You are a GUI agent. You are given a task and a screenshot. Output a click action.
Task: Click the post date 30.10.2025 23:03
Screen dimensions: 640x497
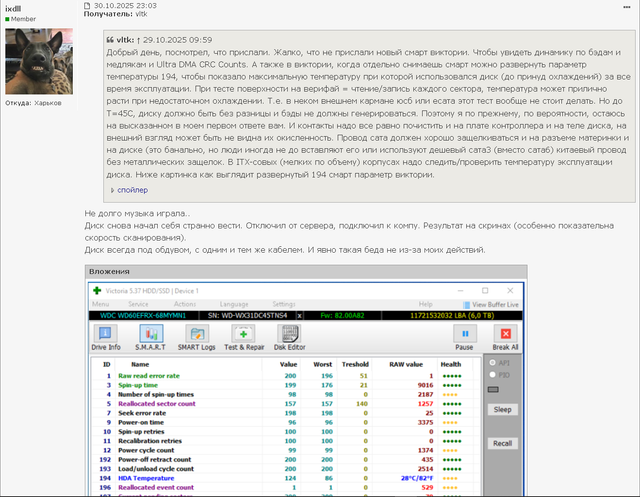tap(125, 6)
